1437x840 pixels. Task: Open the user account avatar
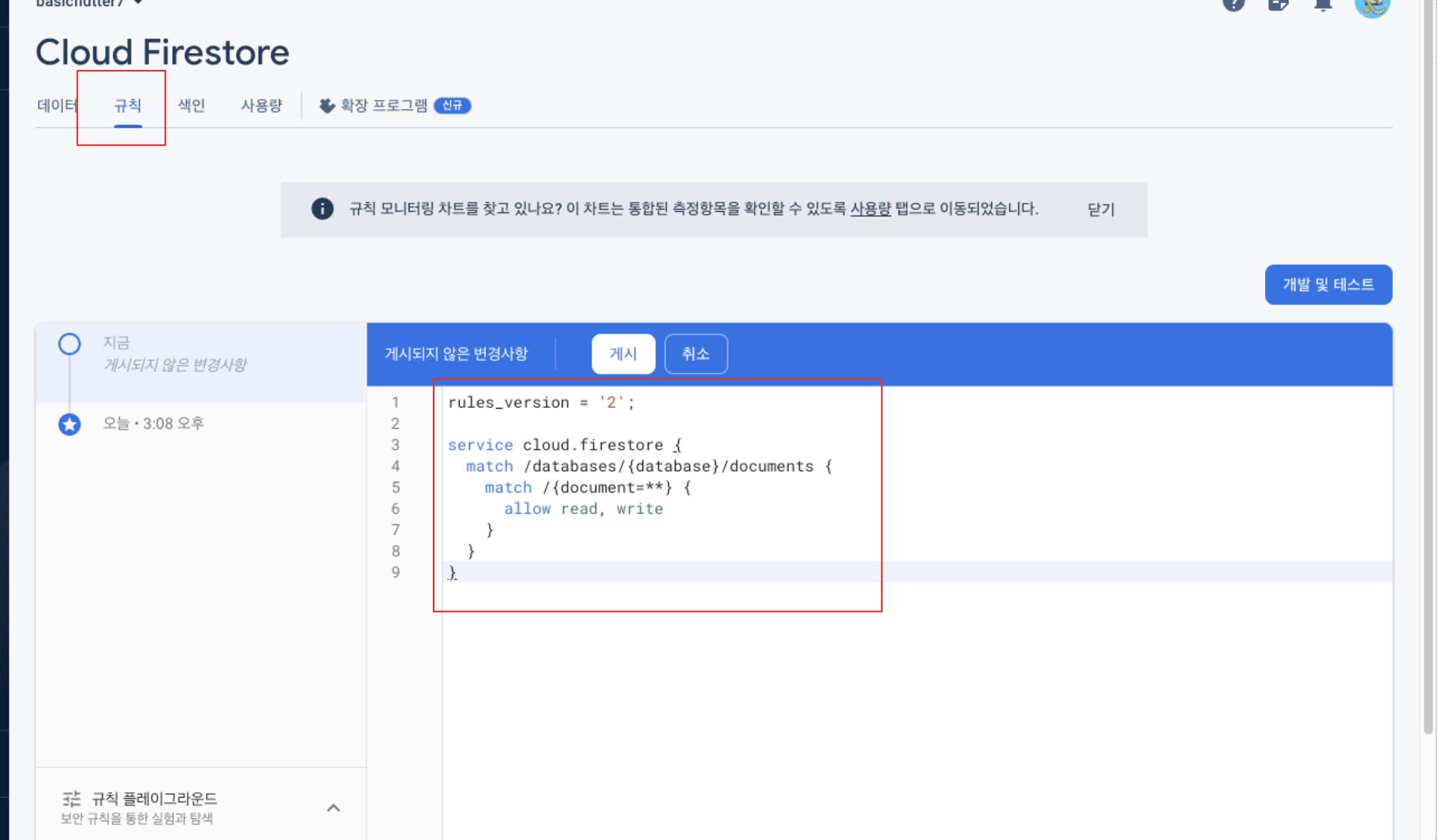click(x=1372, y=6)
